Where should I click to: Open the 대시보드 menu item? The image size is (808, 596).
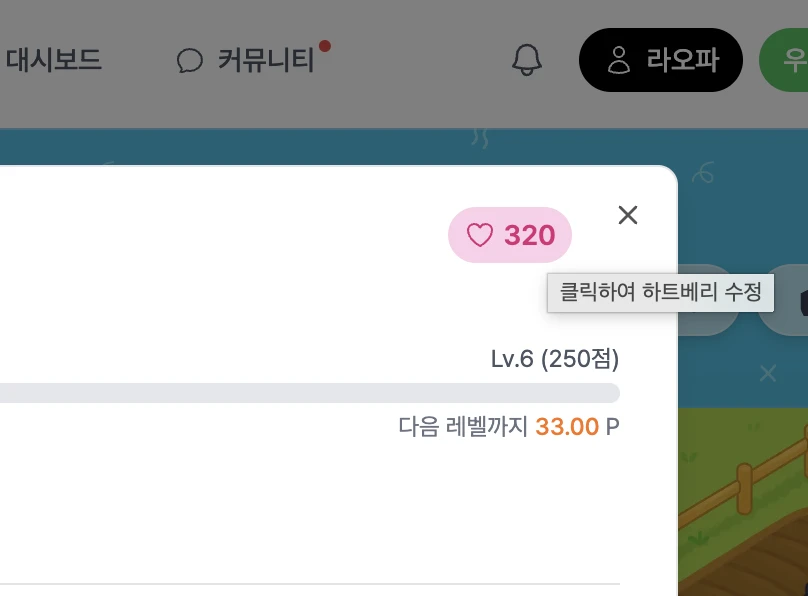click(54, 60)
